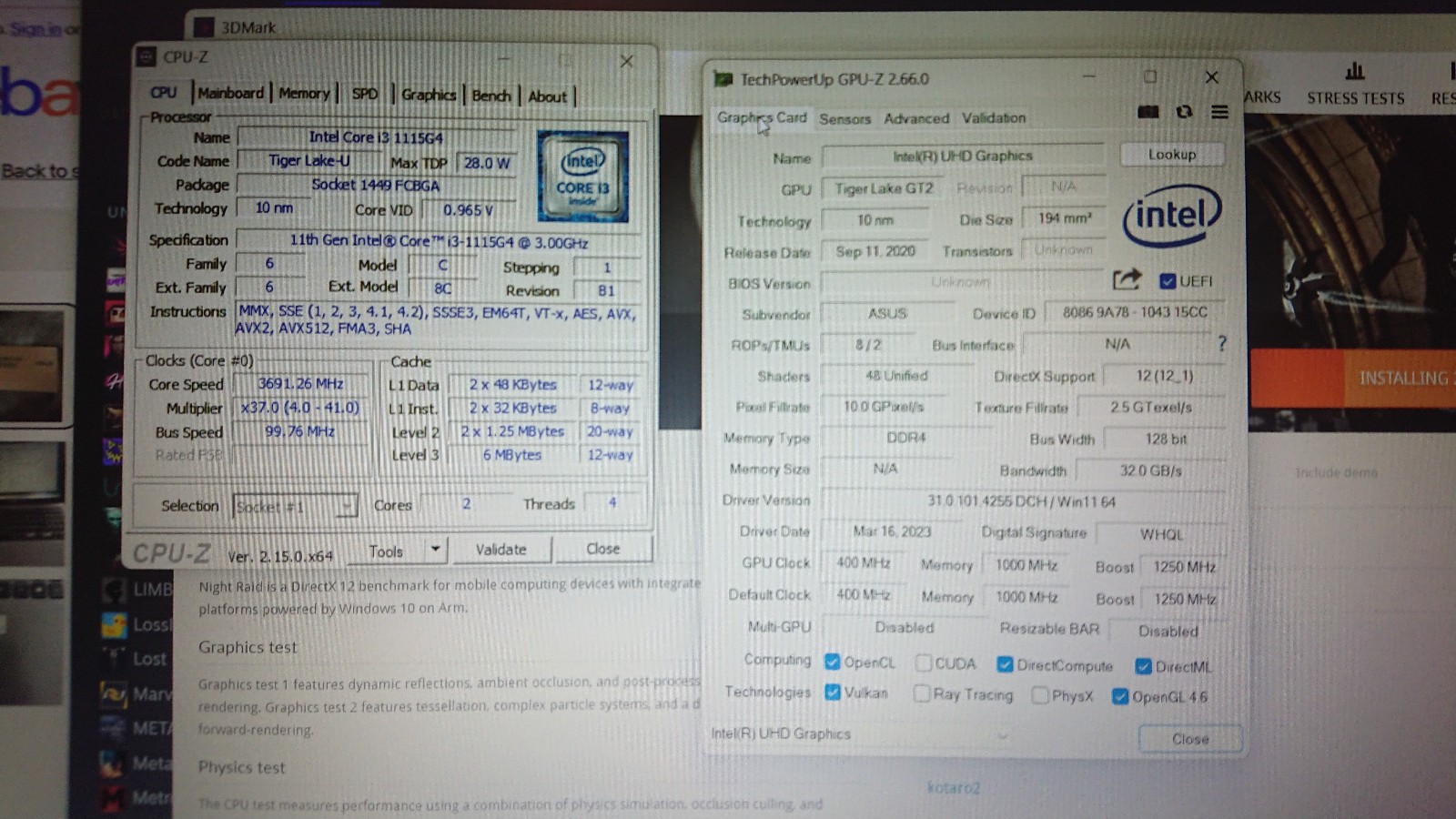Click the Include demo label in 3DMark

tap(1336, 472)
